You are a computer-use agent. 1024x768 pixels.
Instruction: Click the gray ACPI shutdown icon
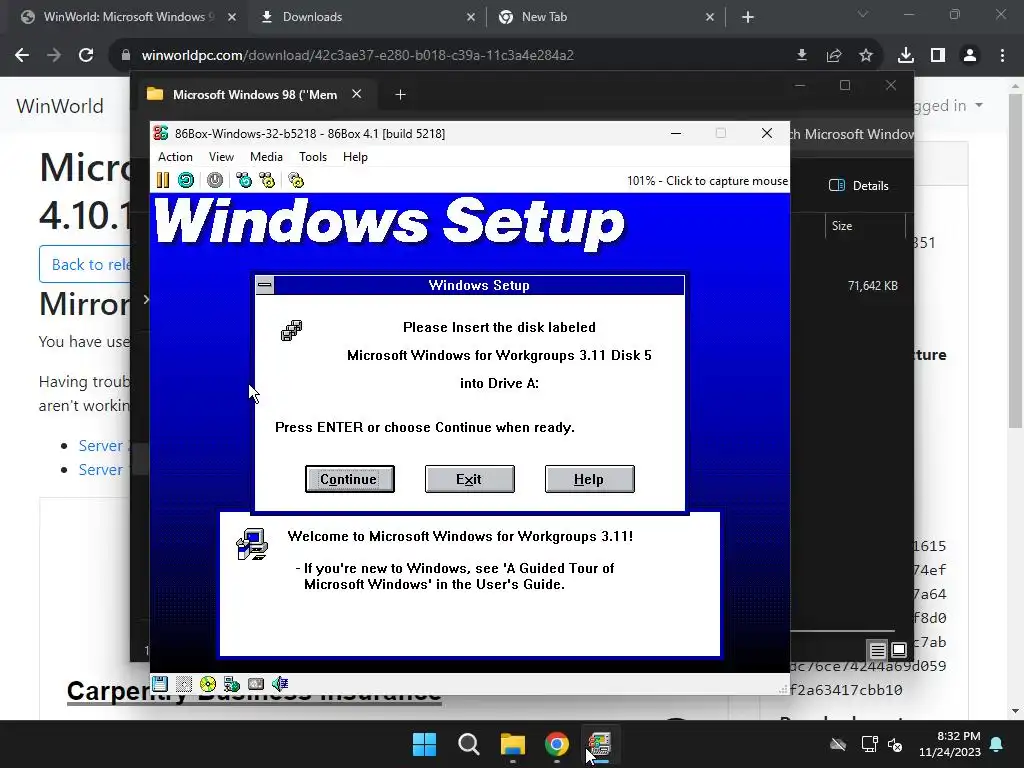pos(215,180)
